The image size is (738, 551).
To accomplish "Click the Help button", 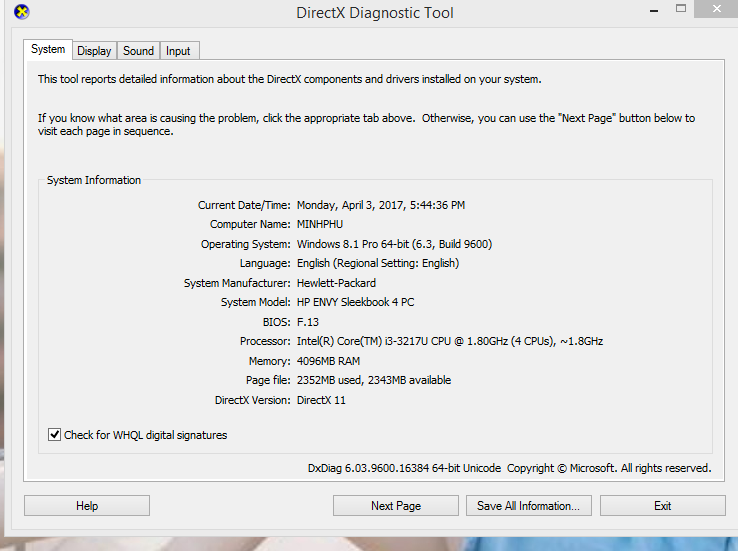I will 87,506.
